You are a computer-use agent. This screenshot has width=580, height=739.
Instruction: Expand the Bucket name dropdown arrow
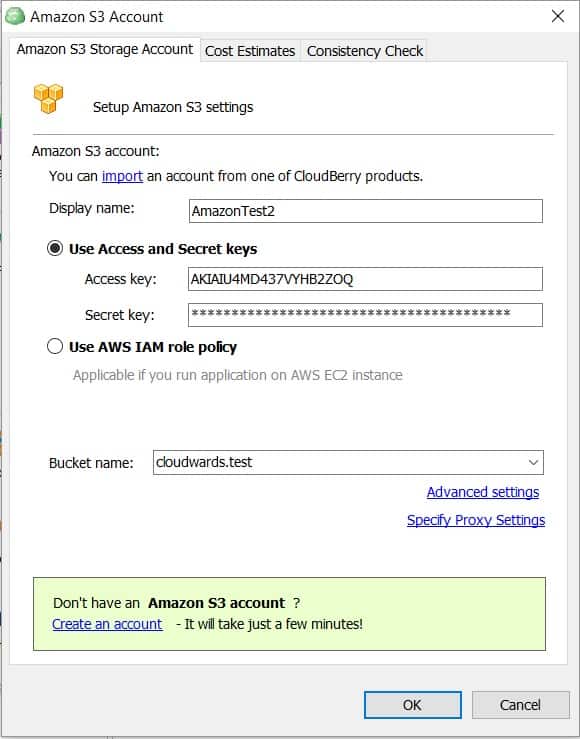(x=533, y=462)
